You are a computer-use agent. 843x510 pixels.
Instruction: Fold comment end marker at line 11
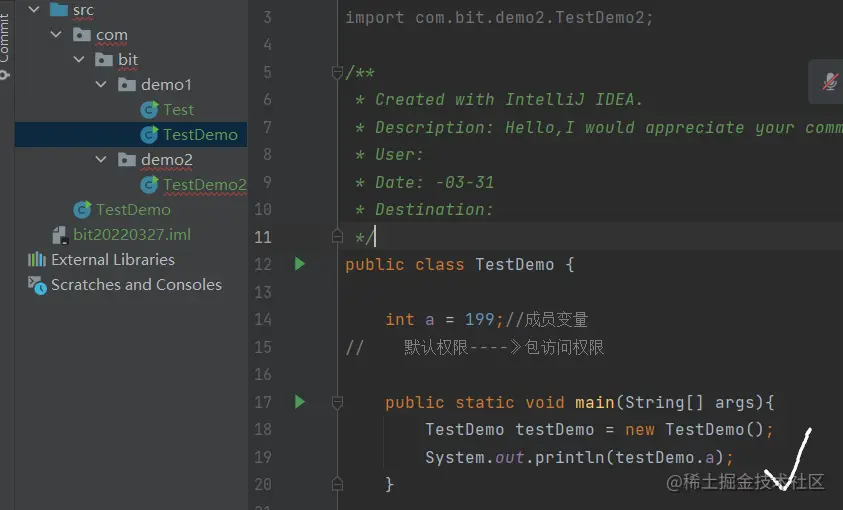pos(337,236)
